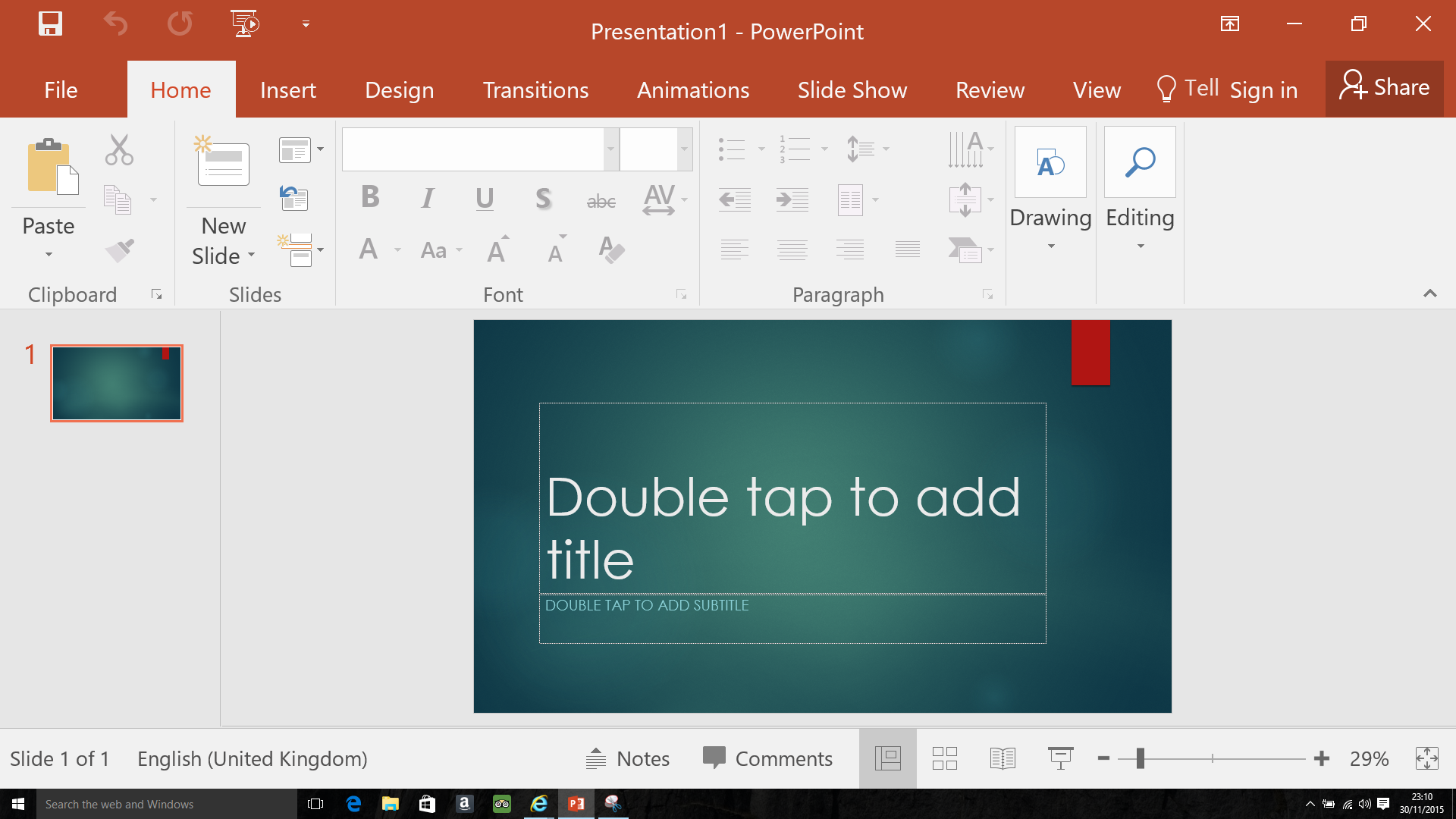Click the Cut scissors icon
This screenshot has height=819, width=1456.
click(x=119, y=149)
